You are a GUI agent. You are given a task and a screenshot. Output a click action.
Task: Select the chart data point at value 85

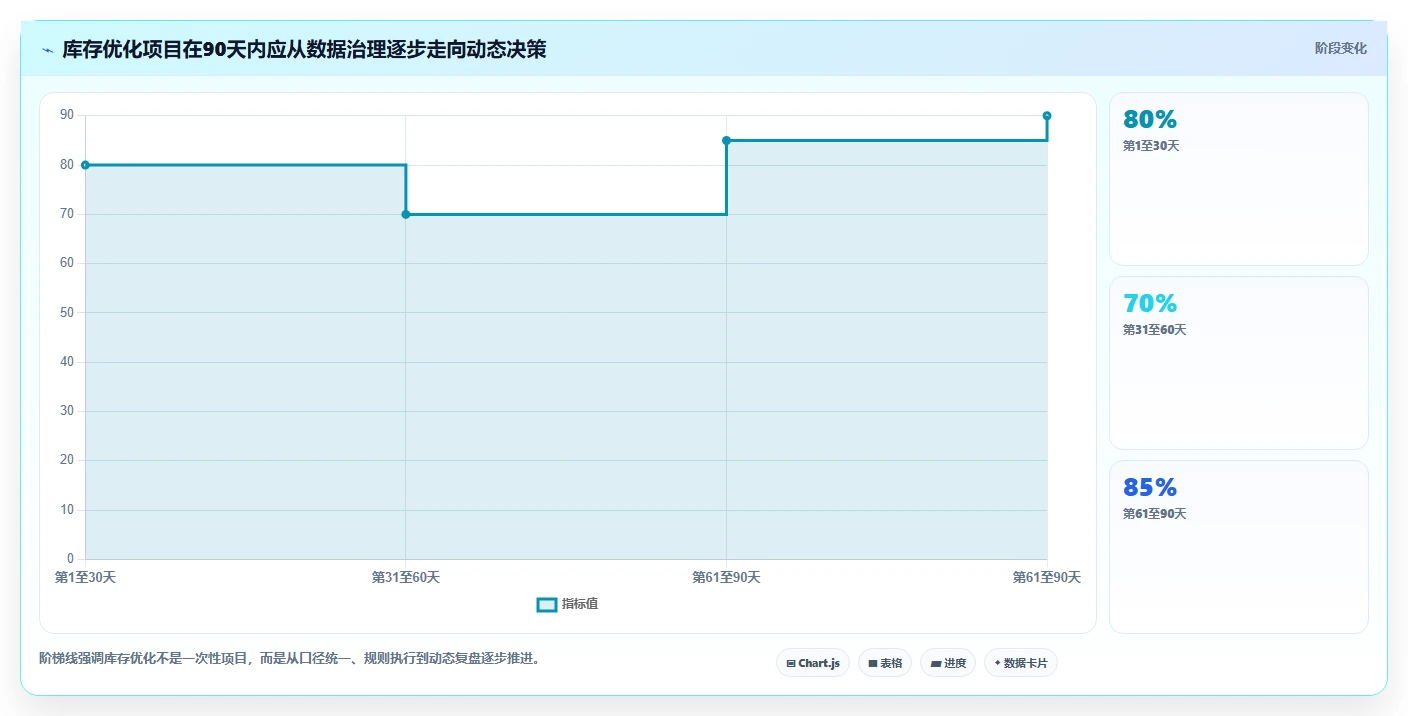point(726,140)
